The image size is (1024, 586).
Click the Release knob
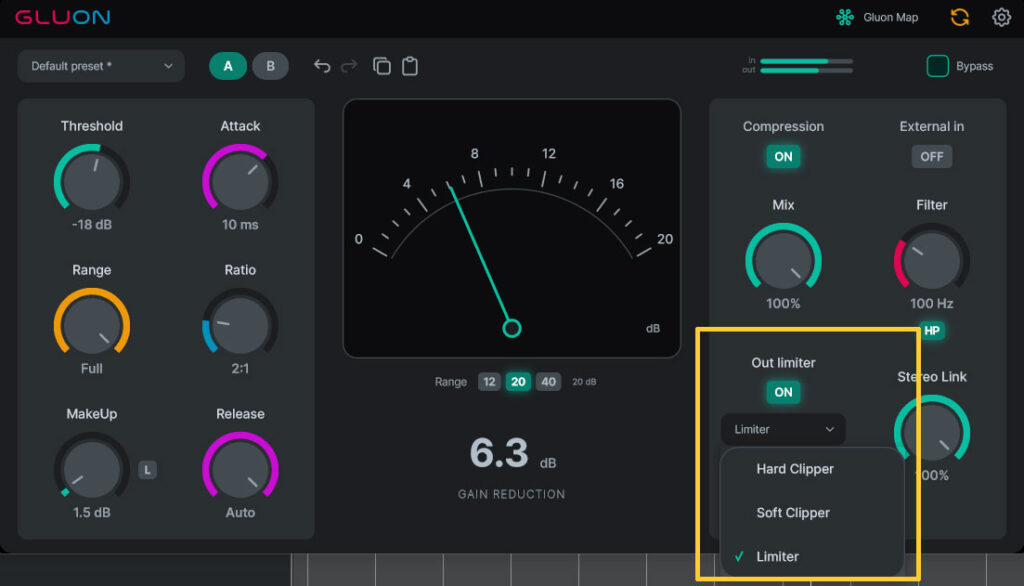[240, 468]
